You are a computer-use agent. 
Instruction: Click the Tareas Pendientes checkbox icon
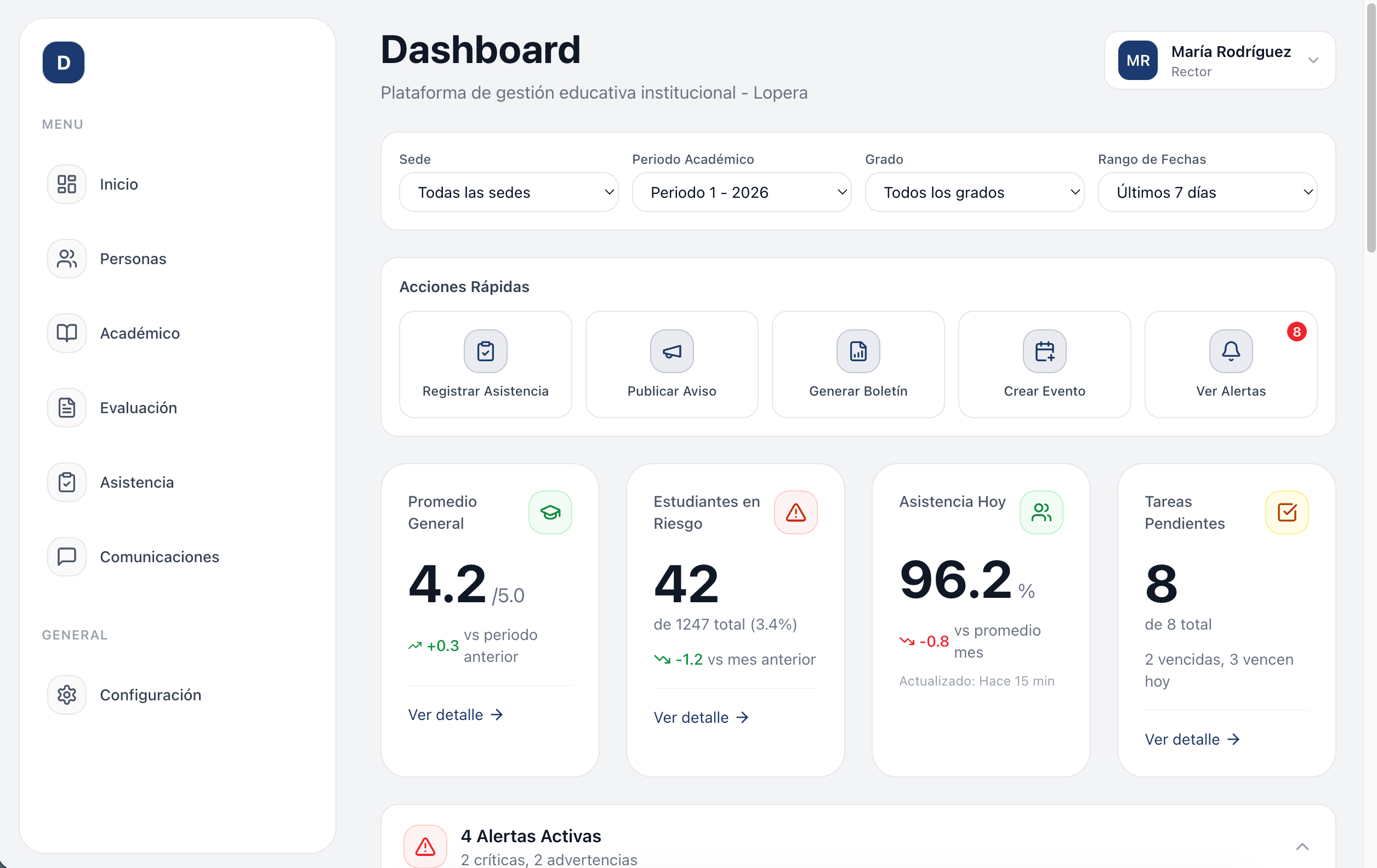point(1287,512)
